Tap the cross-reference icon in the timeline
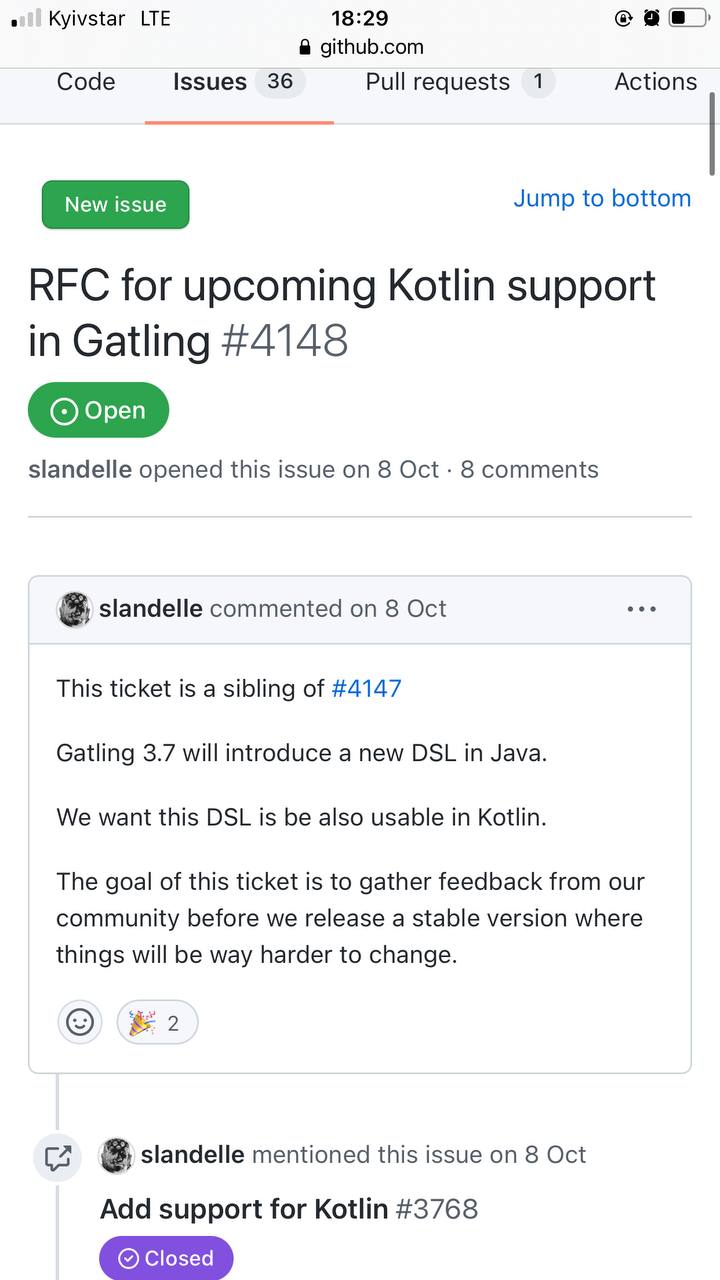 pyautogui.click(x=57, y=1157)
